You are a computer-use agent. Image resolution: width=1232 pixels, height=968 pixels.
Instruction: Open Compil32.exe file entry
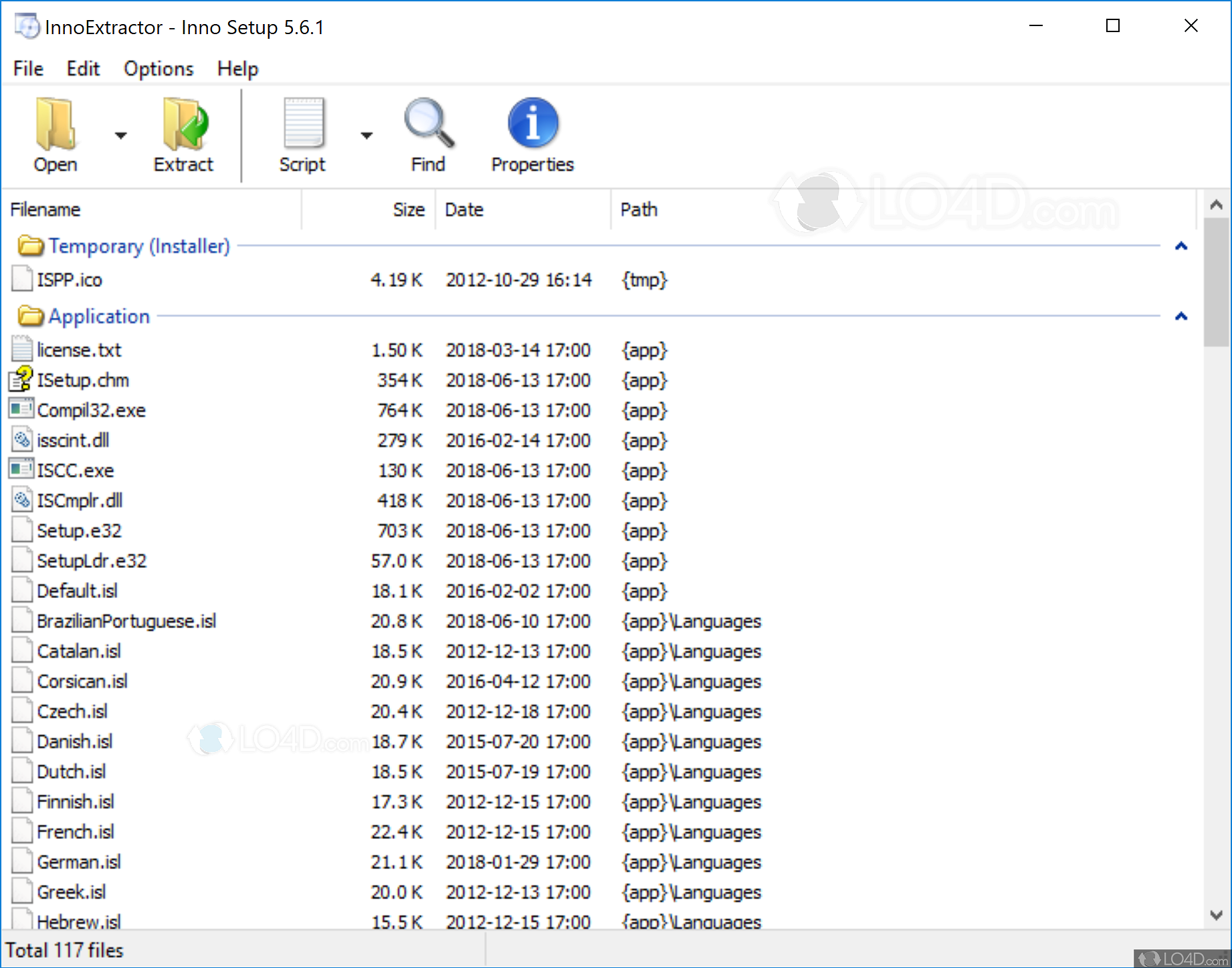(x=92, y=409)
